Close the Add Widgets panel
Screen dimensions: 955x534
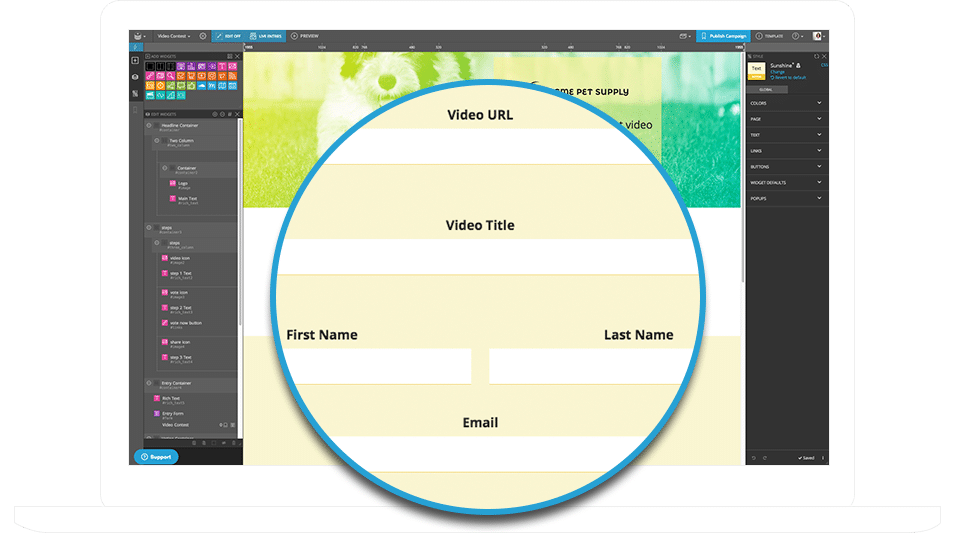click(237, 56)
